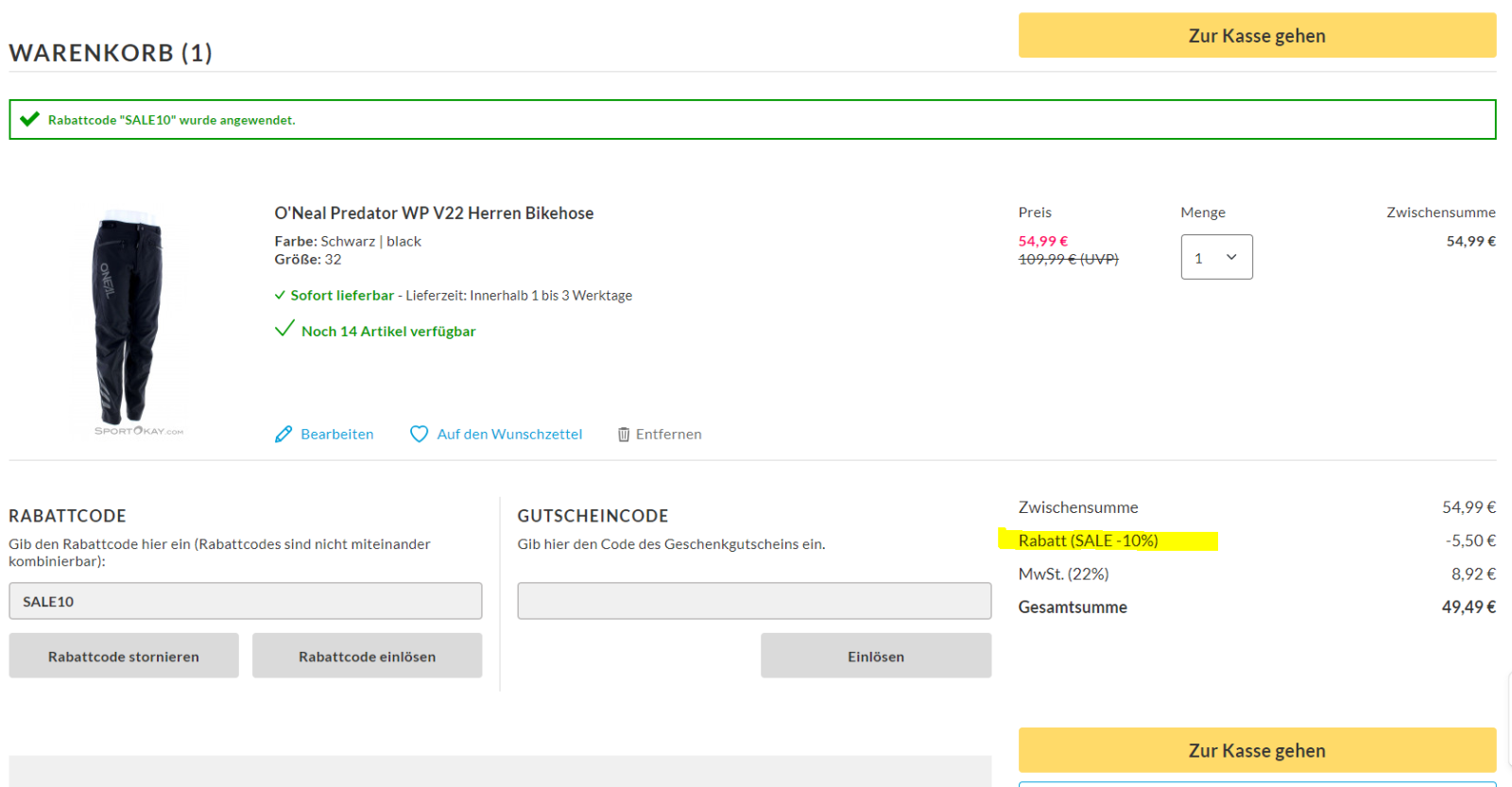Viewport: 1512px width, 787px height.
Task: Click the pencil icon next to Bearbeiten
Action: [x=283, y=435]
